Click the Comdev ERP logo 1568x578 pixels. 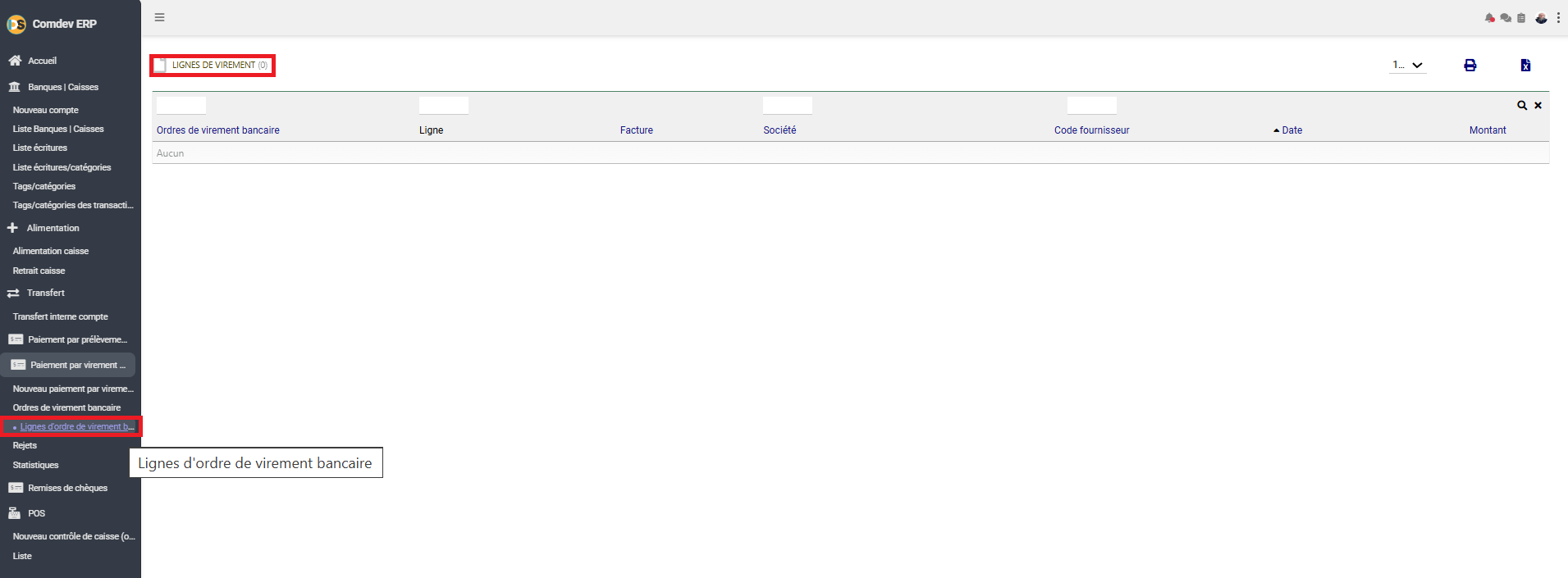[x=16, y=25]
